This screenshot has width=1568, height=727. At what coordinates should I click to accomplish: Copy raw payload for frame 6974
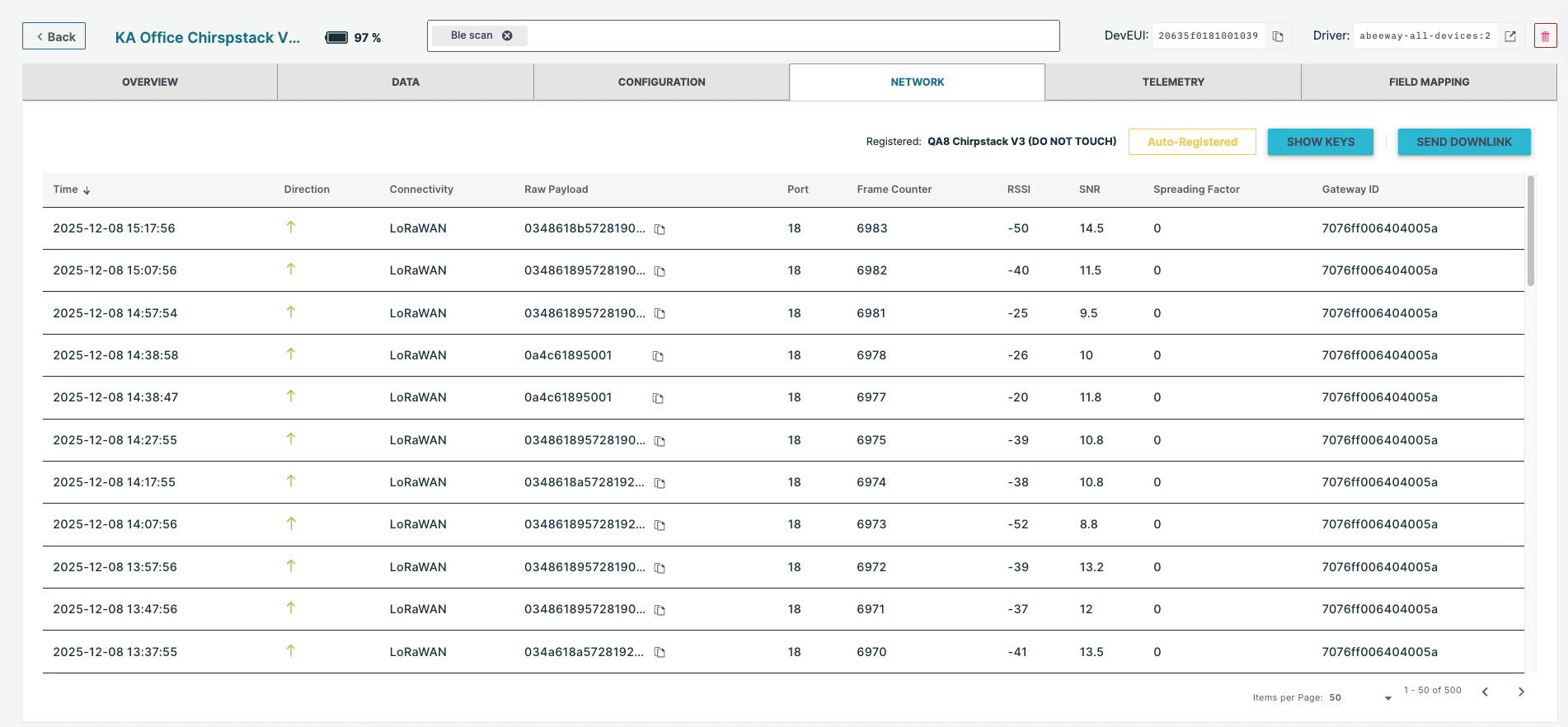click(x=660, y=483)
